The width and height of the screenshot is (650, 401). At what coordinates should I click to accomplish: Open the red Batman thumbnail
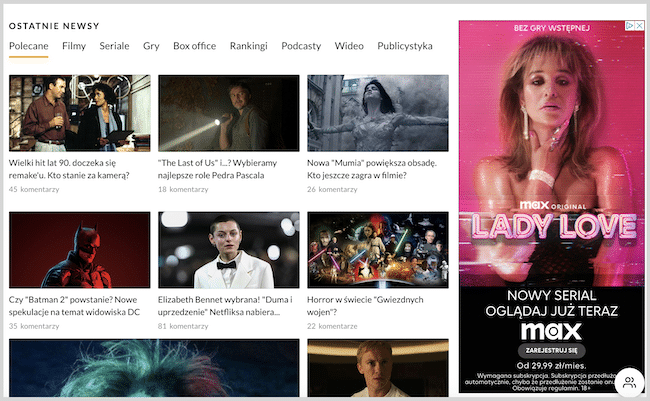point(80,250)
